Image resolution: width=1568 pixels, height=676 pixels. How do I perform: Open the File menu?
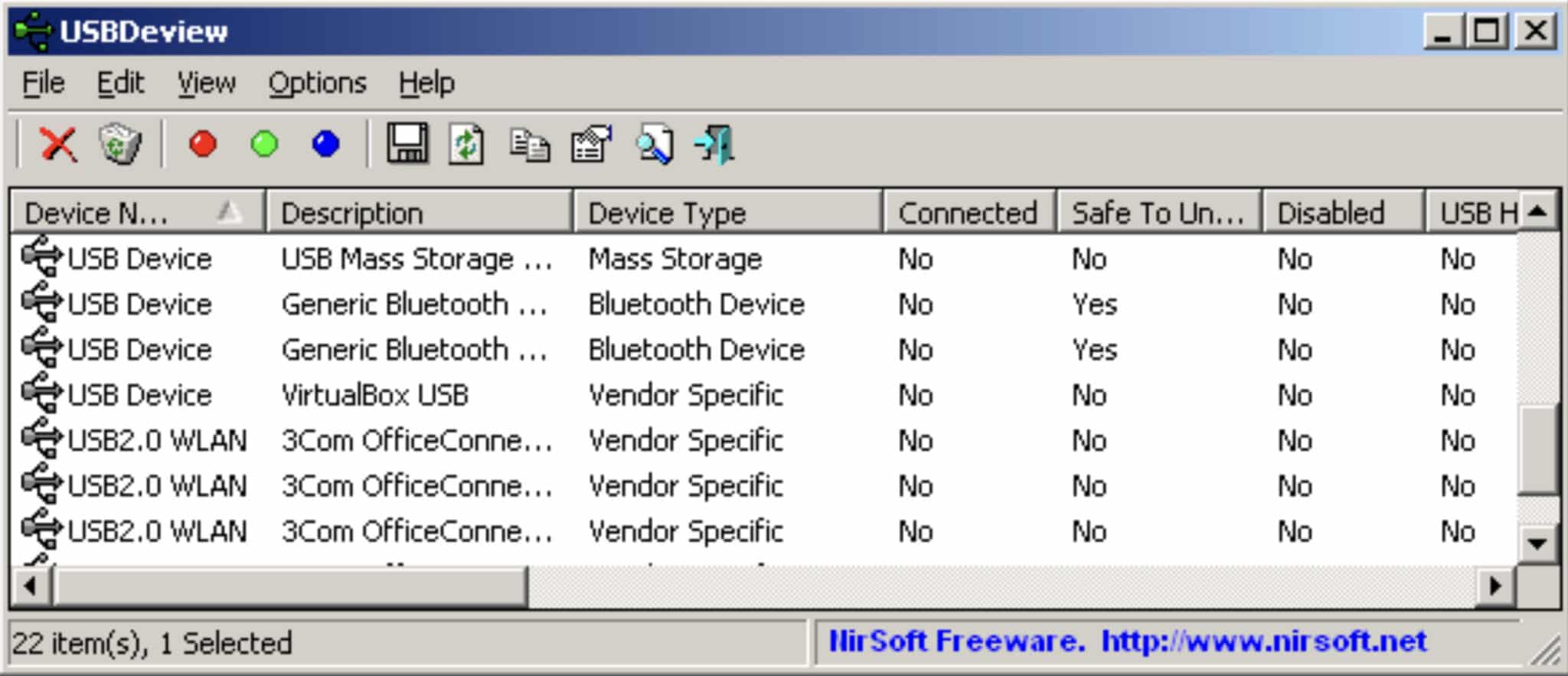click(x=43, y=83)
